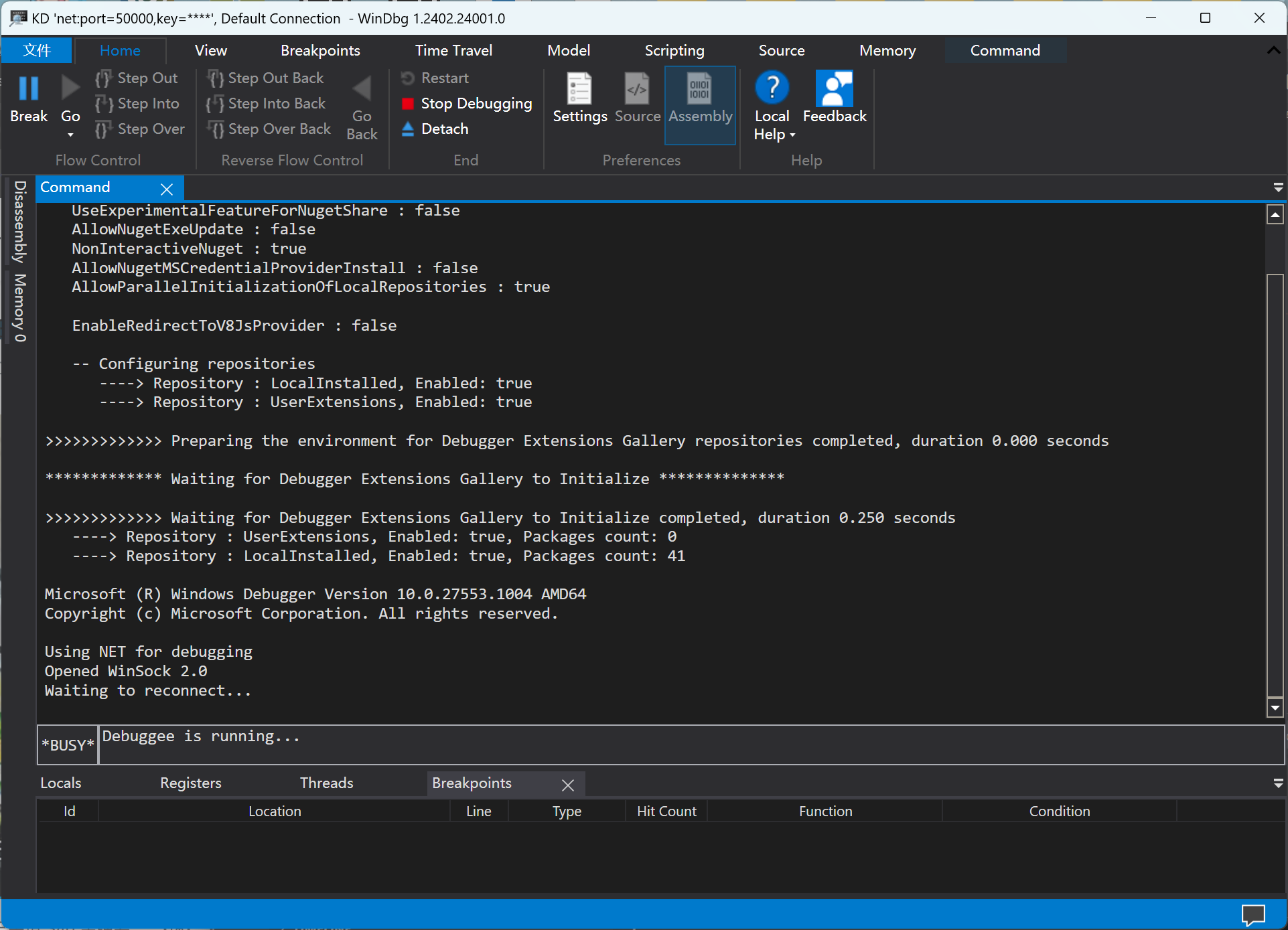The width and height of the screenshot is (1288, 930).
Task: Close the Command window tab
Action: [x=167, y=189]
